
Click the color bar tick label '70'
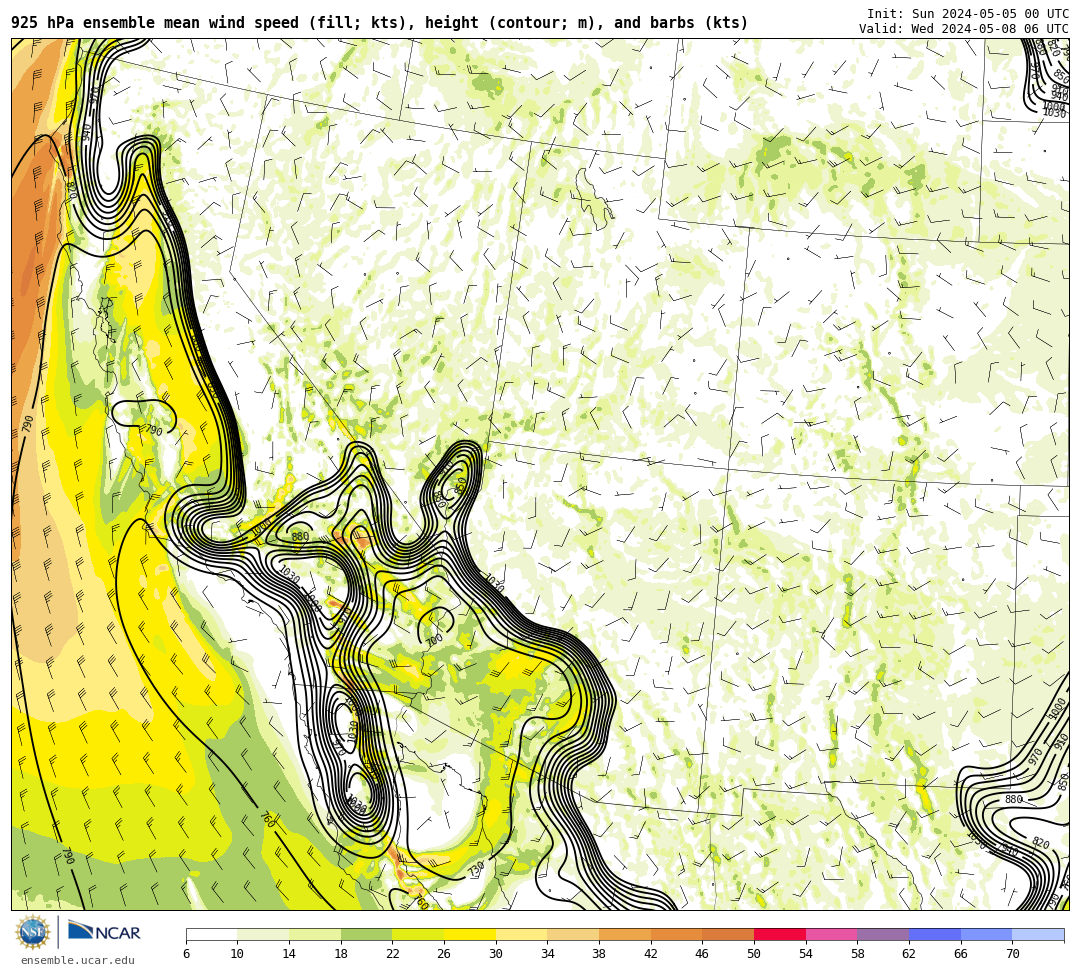tap(1012, 954)
